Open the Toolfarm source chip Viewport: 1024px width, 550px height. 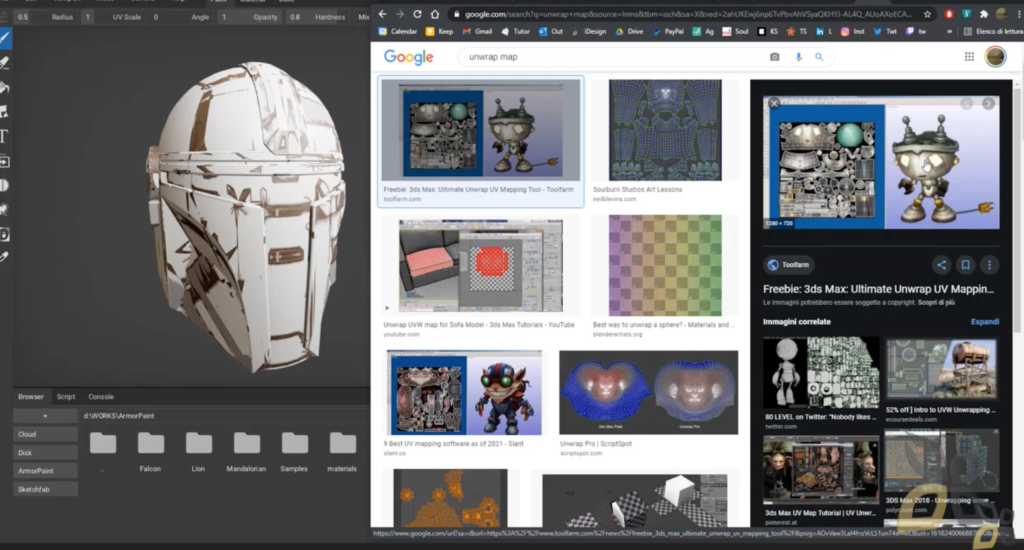click(788, 265)
